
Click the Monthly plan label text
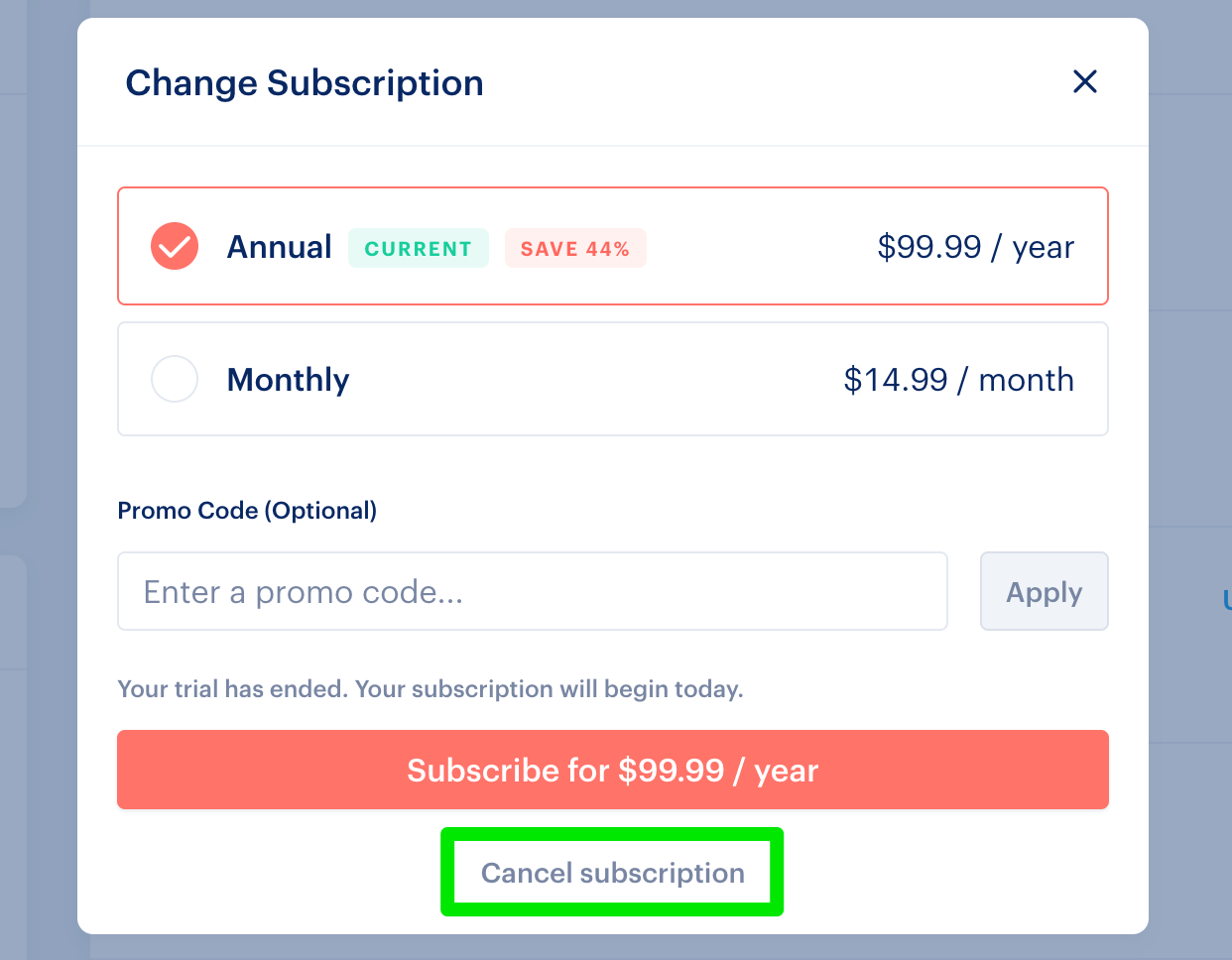288,380
